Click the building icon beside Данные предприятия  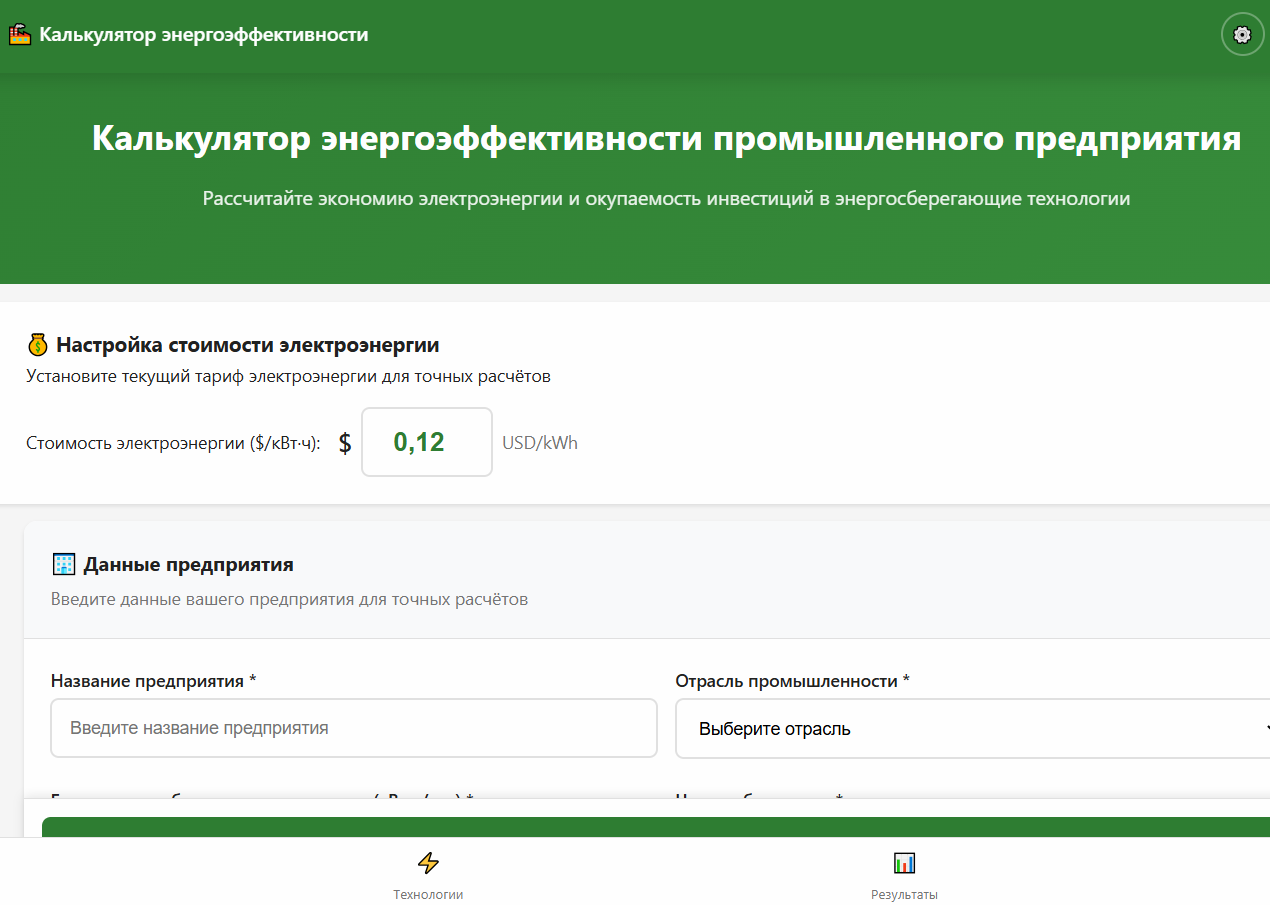[x=64, y=565]
